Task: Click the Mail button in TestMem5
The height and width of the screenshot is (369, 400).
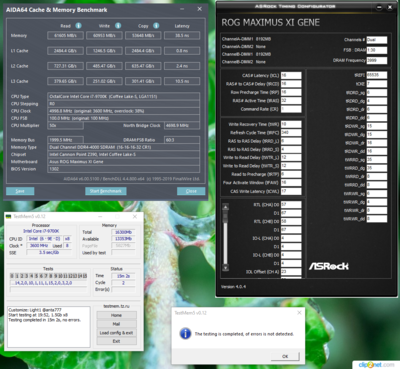Action: coord(116,324)
